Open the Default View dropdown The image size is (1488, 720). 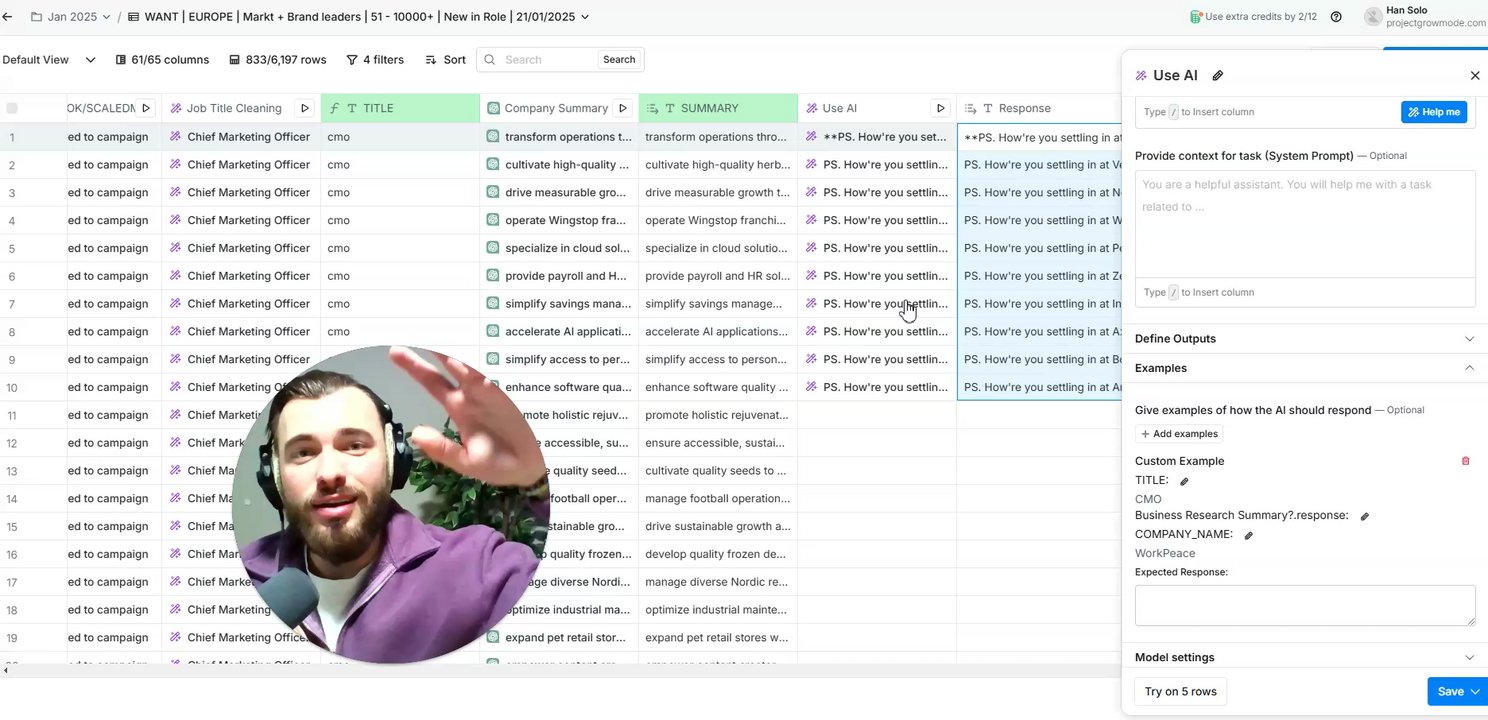click(x=49, y=60)
